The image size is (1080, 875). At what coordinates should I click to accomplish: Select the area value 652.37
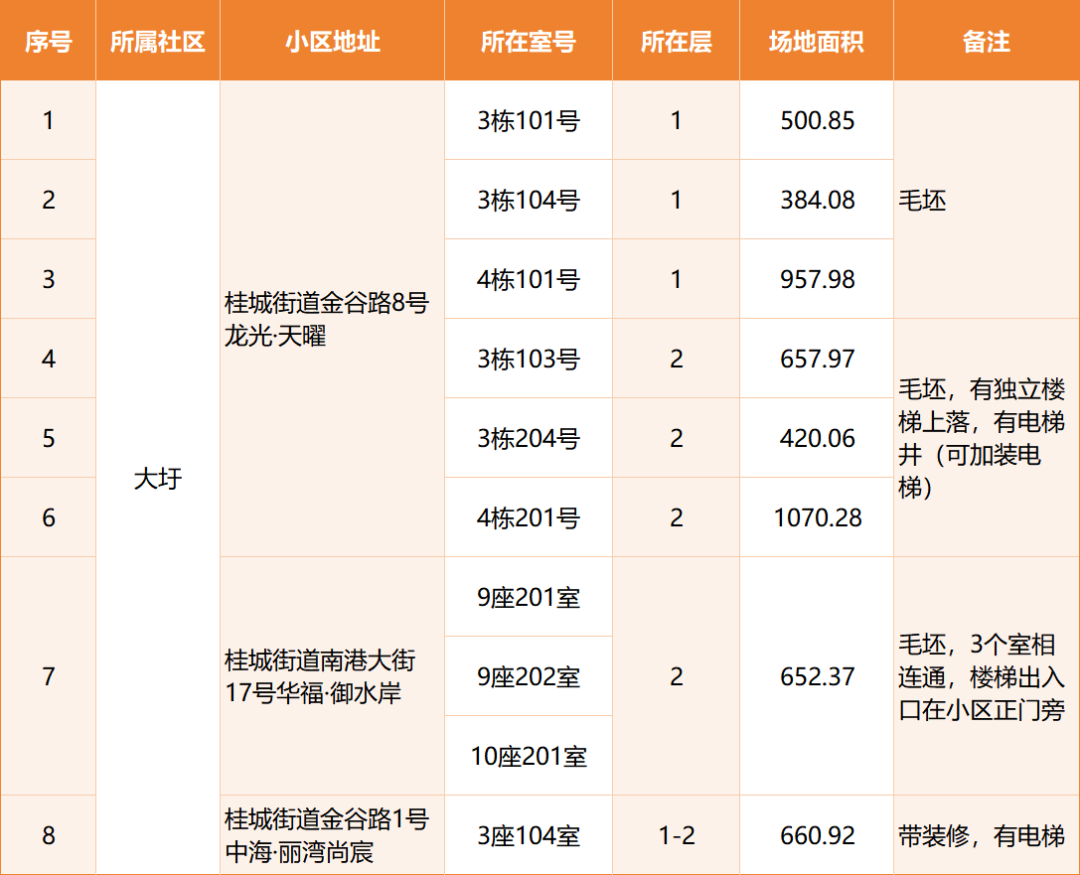pyautogui.click(x=816, y=676)
